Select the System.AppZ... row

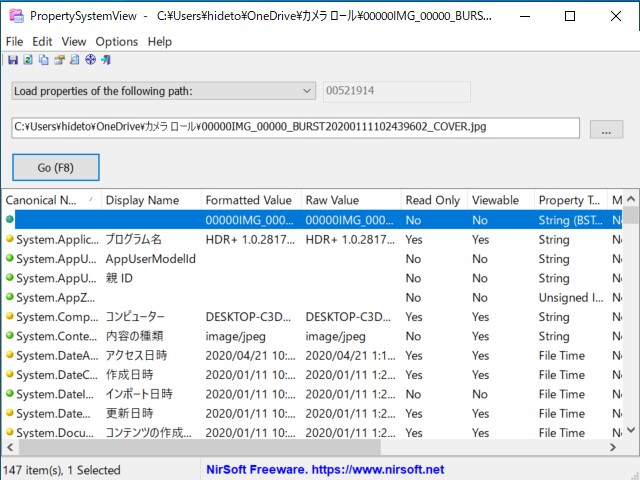click(313, 297)
